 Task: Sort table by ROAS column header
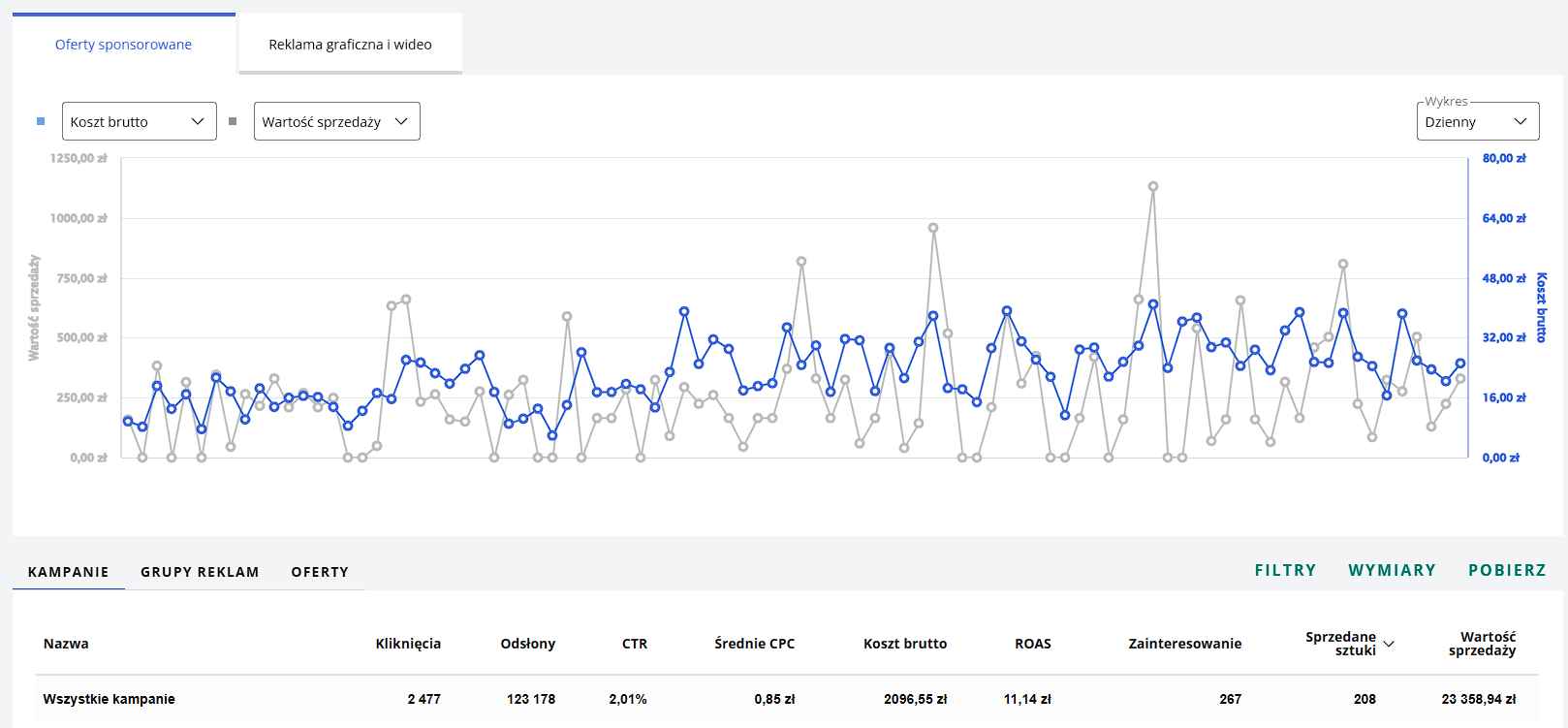coord(1033,644)
